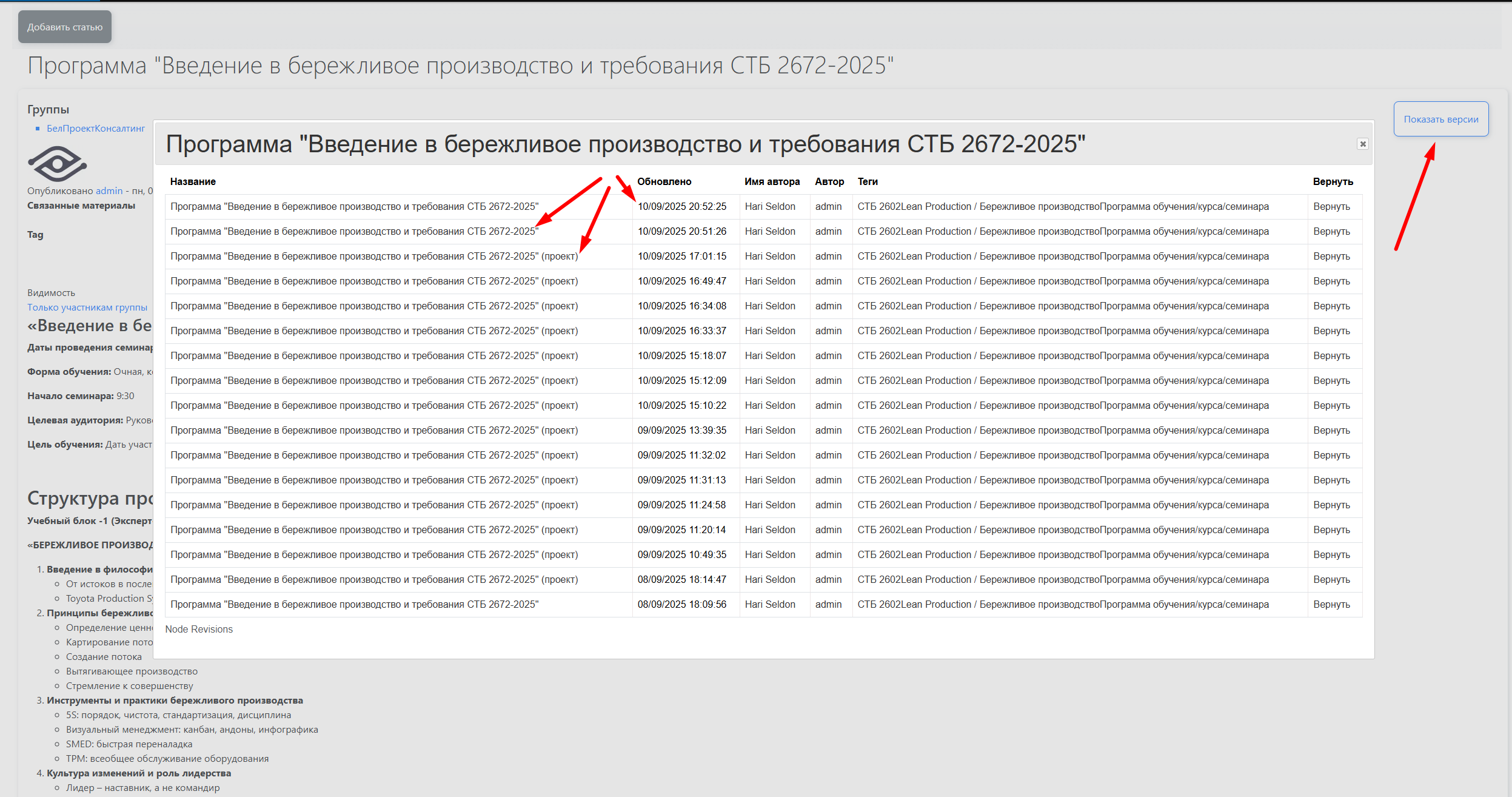Image resolution: width=1512 pixels, height=797 pixels.
Task: Click 'Только участникам группы' visibility link
Action: click(87, 308)
